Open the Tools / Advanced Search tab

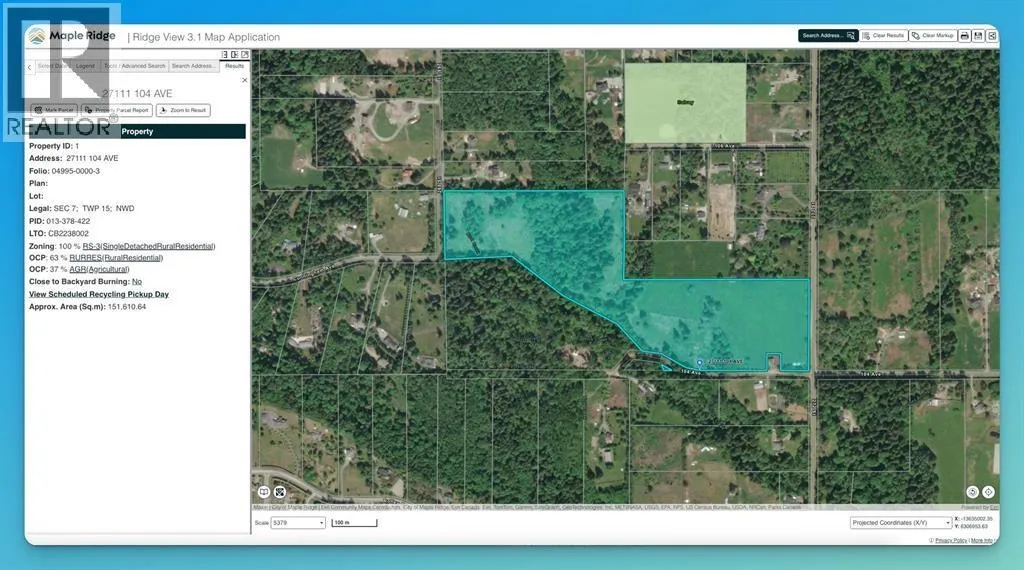135,66
